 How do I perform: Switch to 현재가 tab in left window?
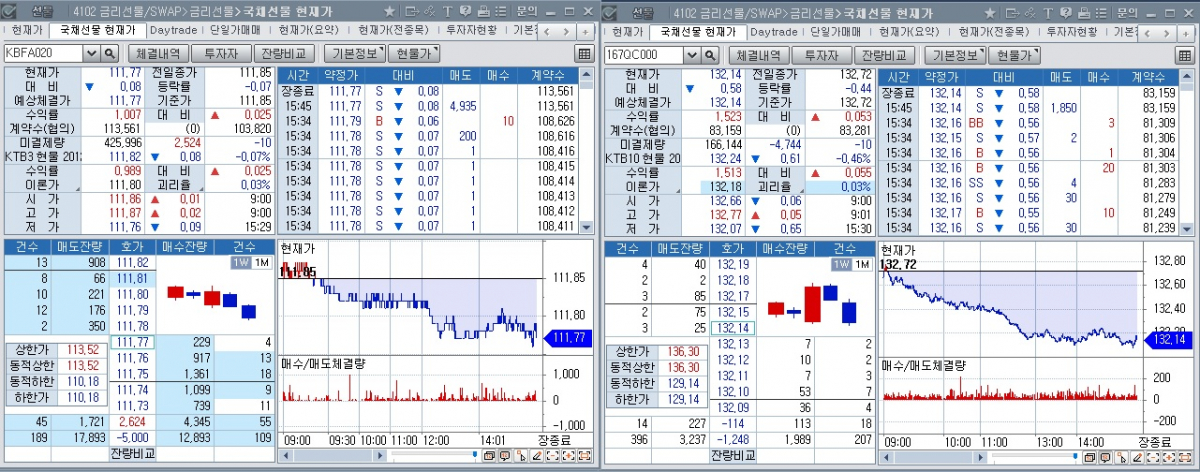(x=27, y=30)
